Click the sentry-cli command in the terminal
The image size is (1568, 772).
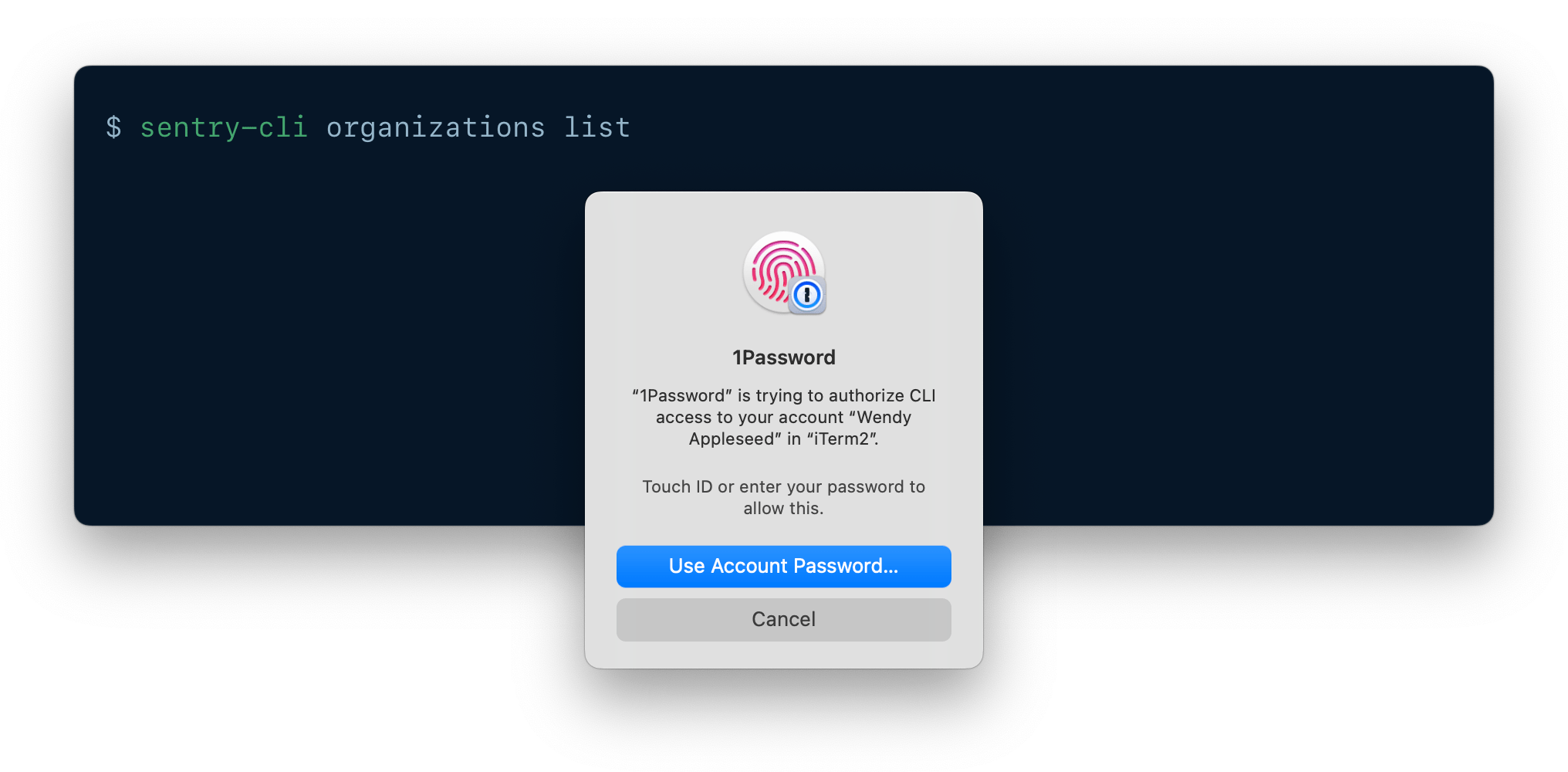223,127
